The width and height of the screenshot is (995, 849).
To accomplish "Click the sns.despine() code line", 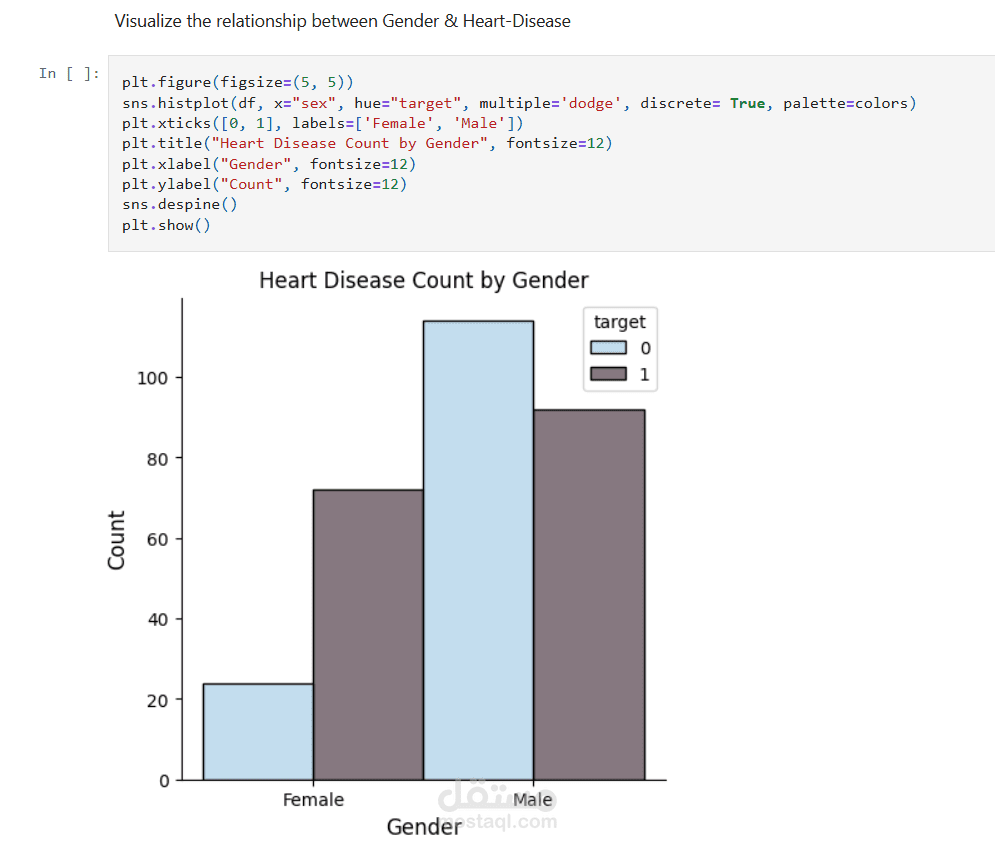I will point(180,204).
